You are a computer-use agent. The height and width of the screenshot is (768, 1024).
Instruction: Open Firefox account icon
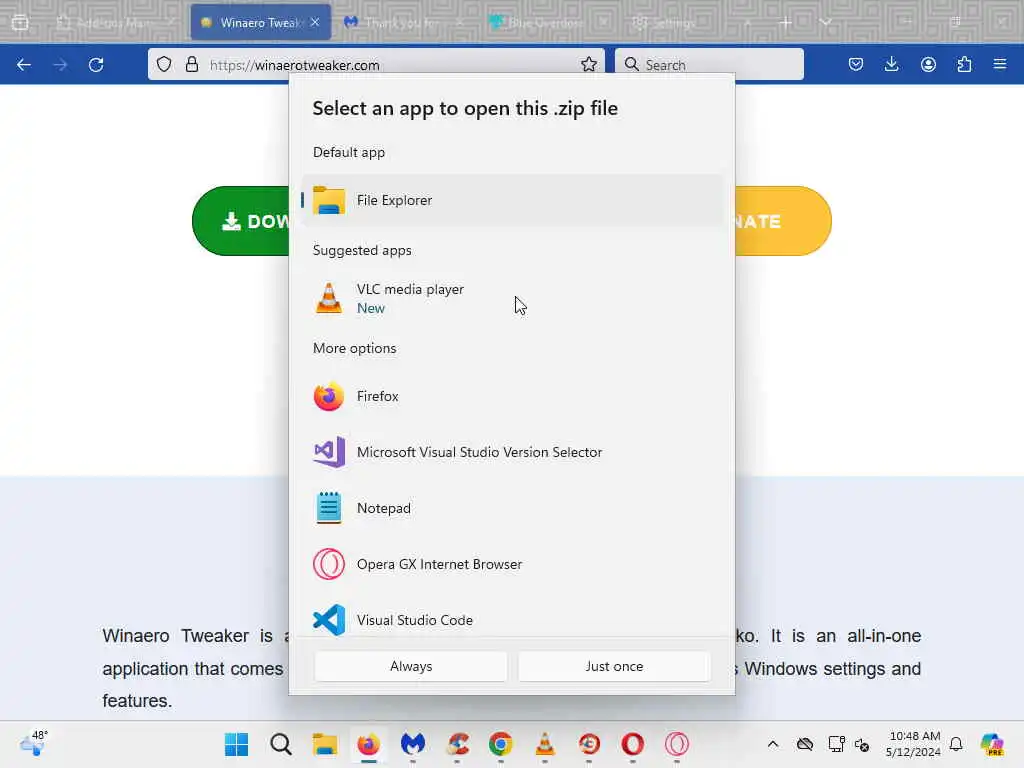point(928,64)
